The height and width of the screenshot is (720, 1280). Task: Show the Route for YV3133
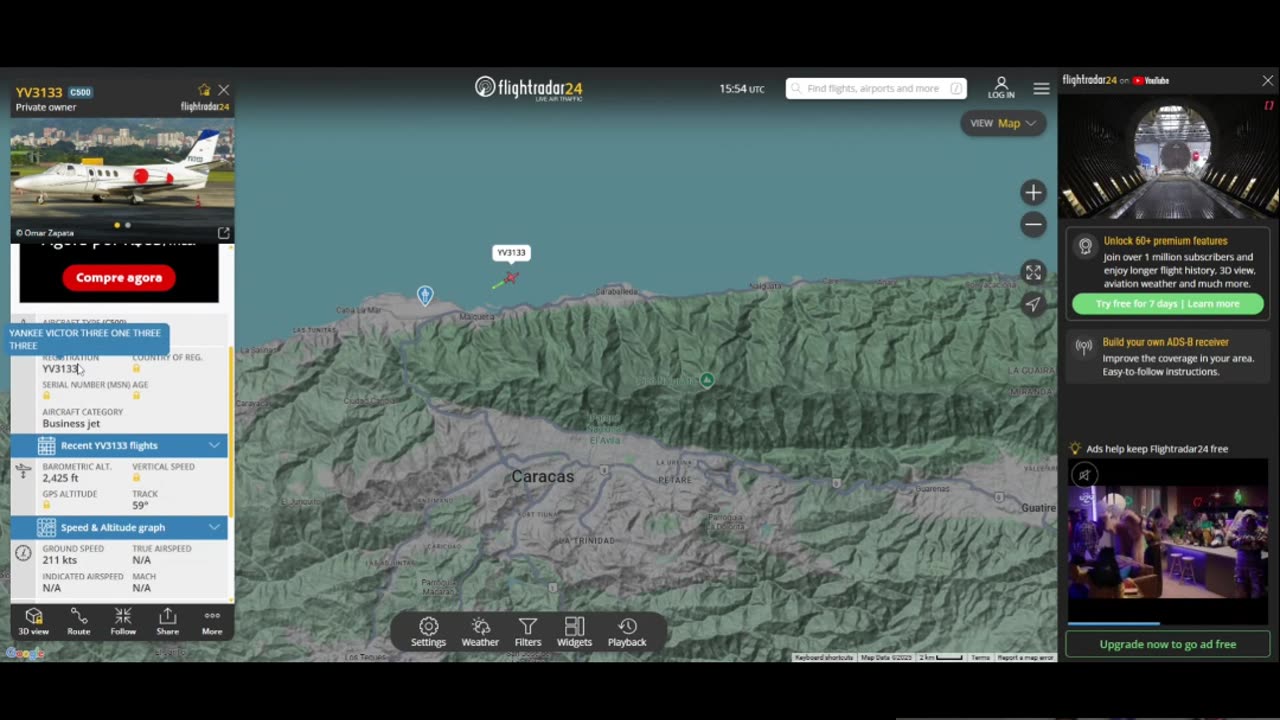click(78, 621)
